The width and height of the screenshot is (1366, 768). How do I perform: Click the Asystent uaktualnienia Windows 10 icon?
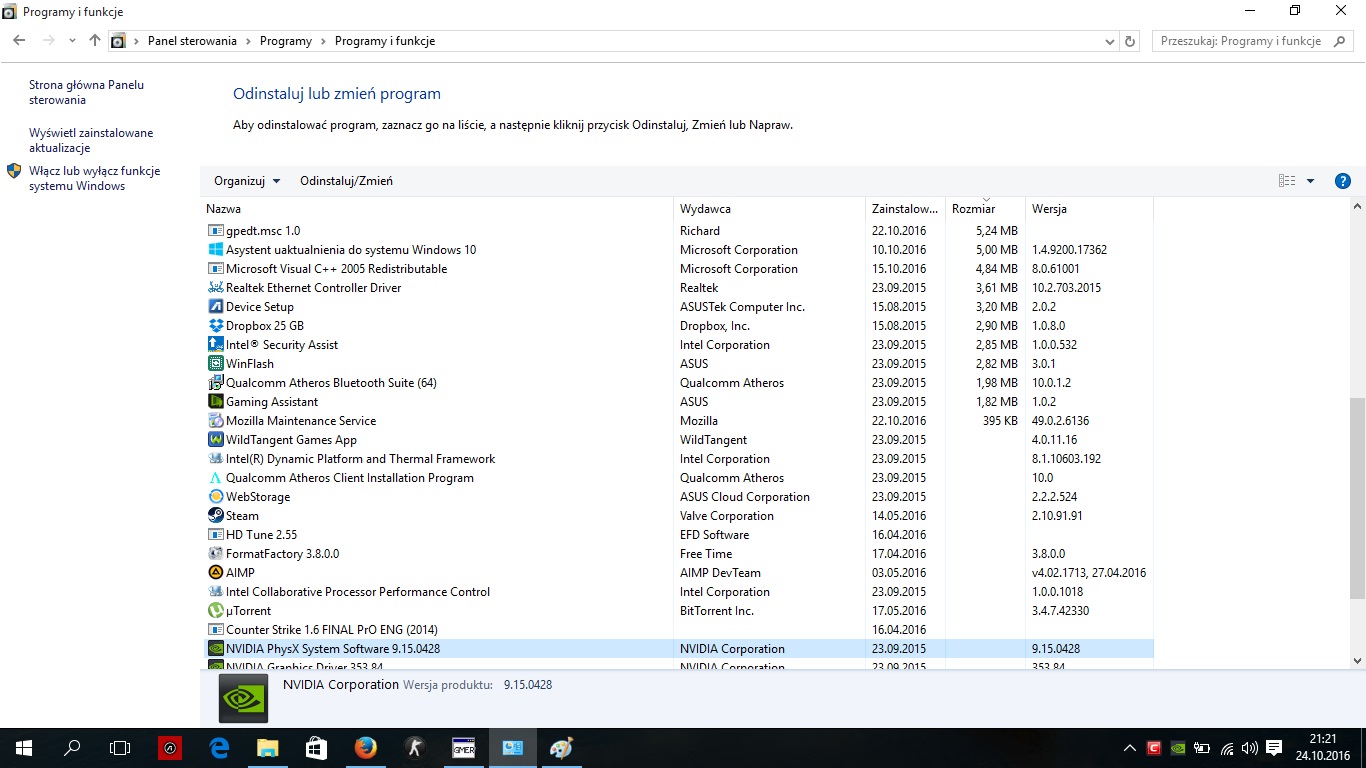[x=215, y=250]
